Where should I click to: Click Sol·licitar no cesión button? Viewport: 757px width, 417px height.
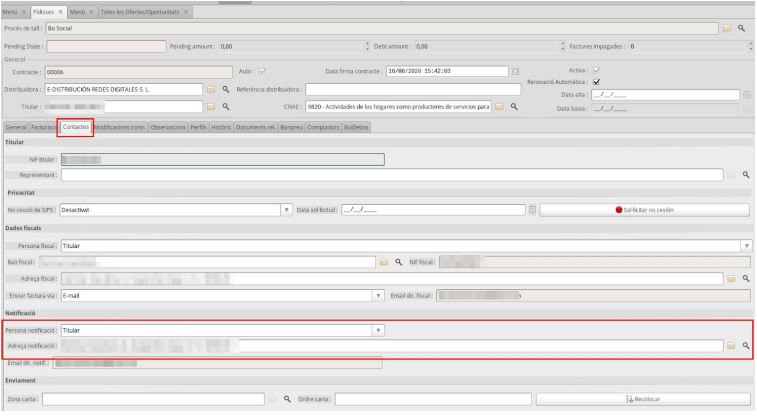pyautogui.click(x=645, y=210)
